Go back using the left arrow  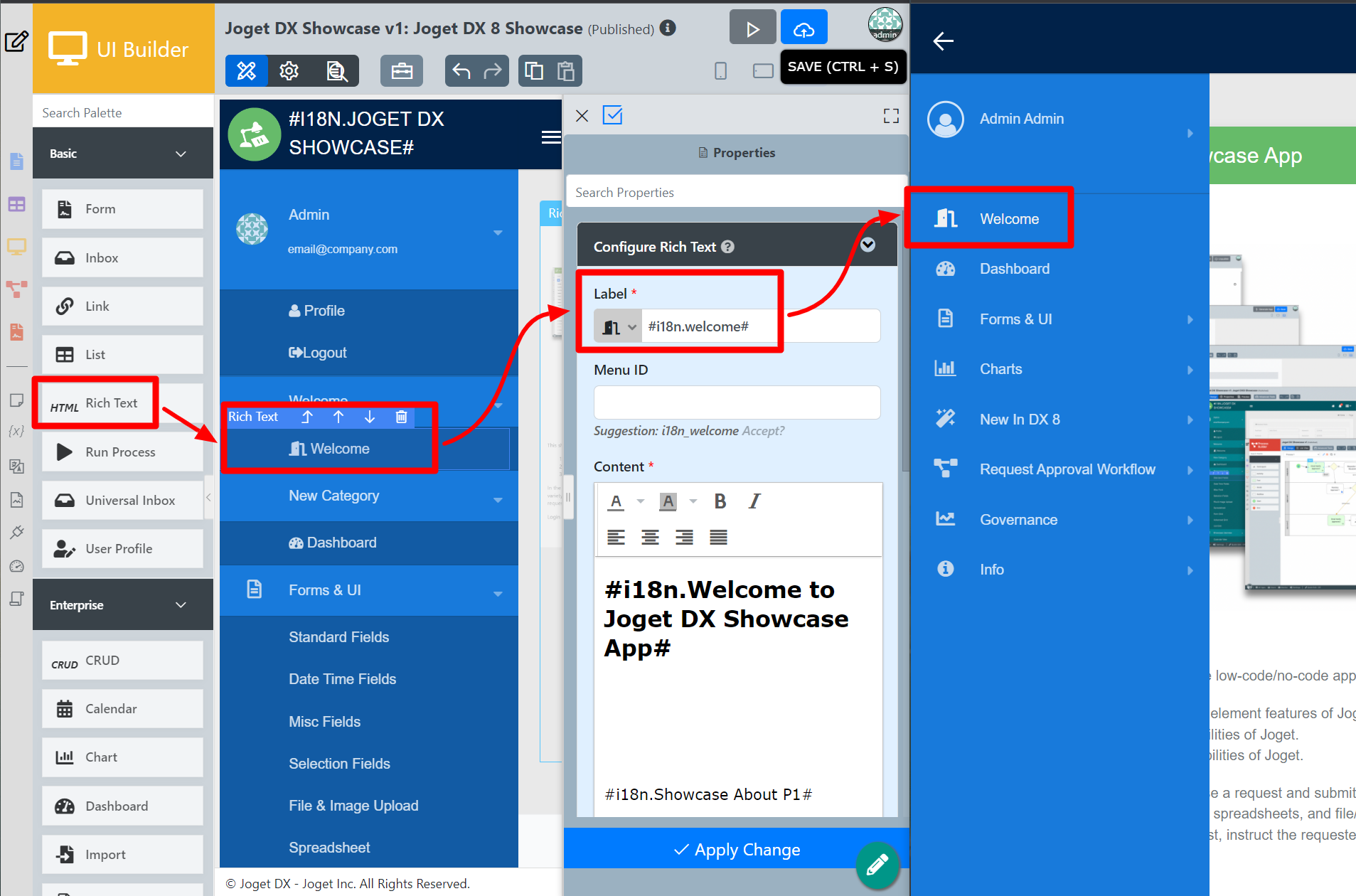coord(943,41)
